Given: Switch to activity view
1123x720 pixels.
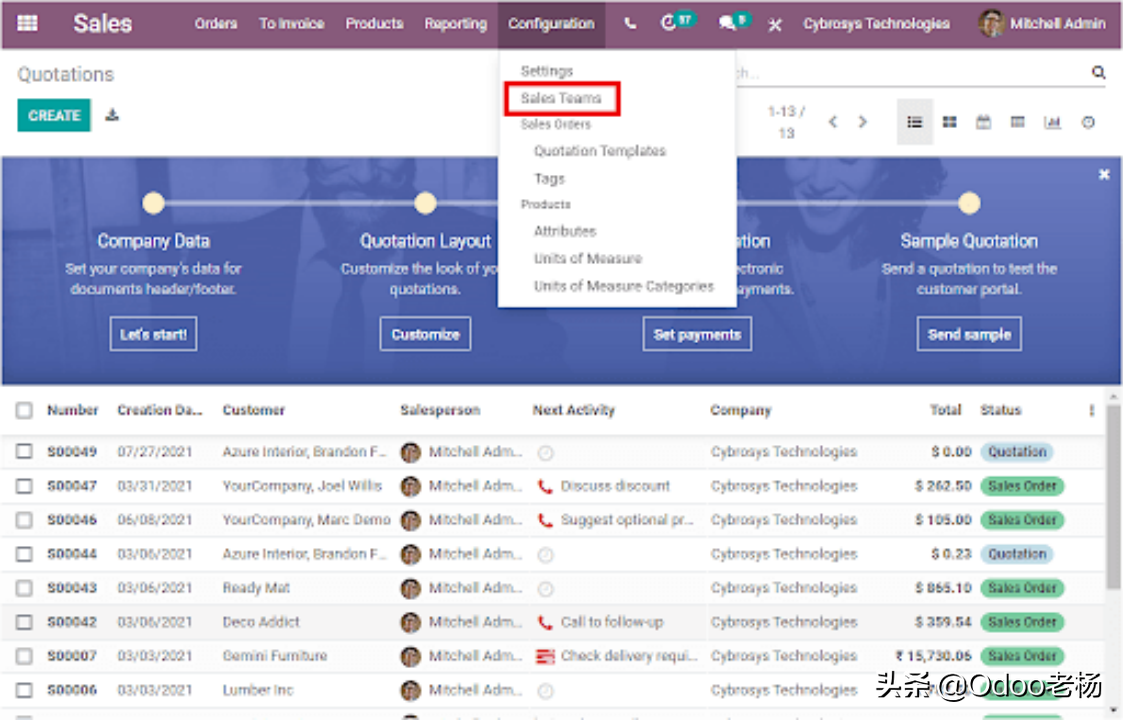Looking at the screenshot, I should tap(1088, 123).
